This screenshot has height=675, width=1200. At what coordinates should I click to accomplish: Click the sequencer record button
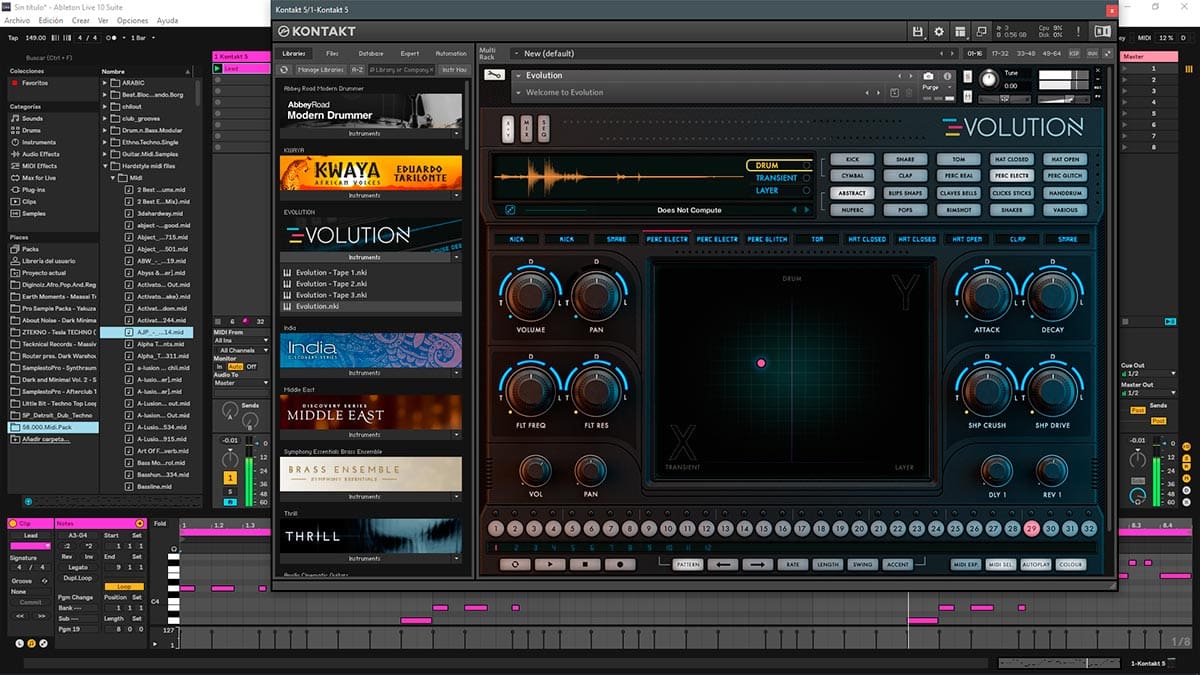620,564
